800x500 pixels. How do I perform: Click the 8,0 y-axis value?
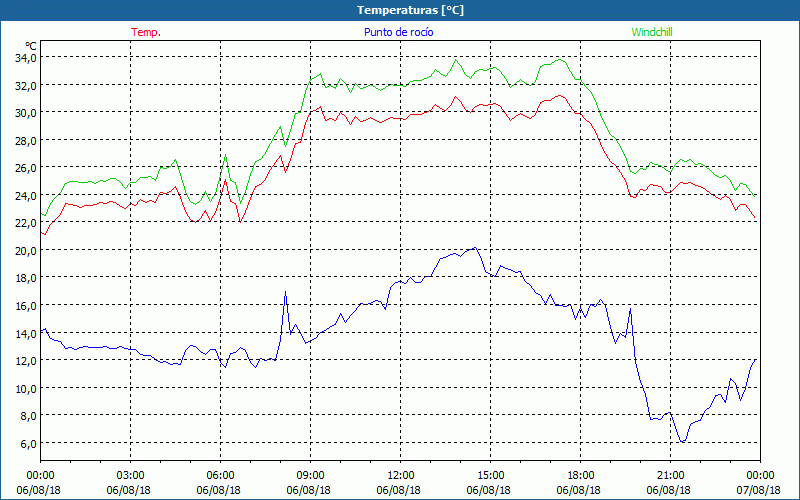click(28, 416)
